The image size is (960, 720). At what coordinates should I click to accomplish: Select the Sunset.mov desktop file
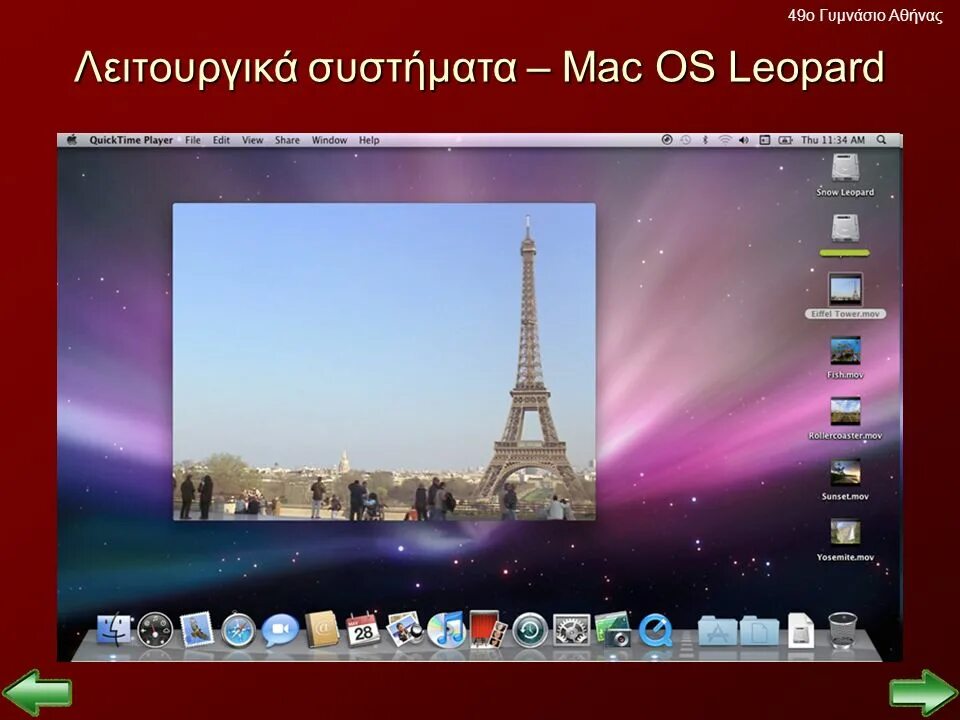point(845,479)
